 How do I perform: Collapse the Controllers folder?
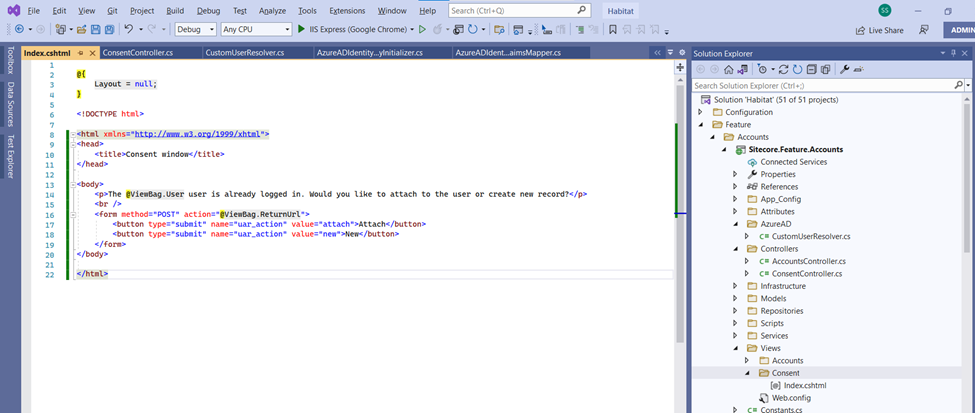click(x=736, y=249)
